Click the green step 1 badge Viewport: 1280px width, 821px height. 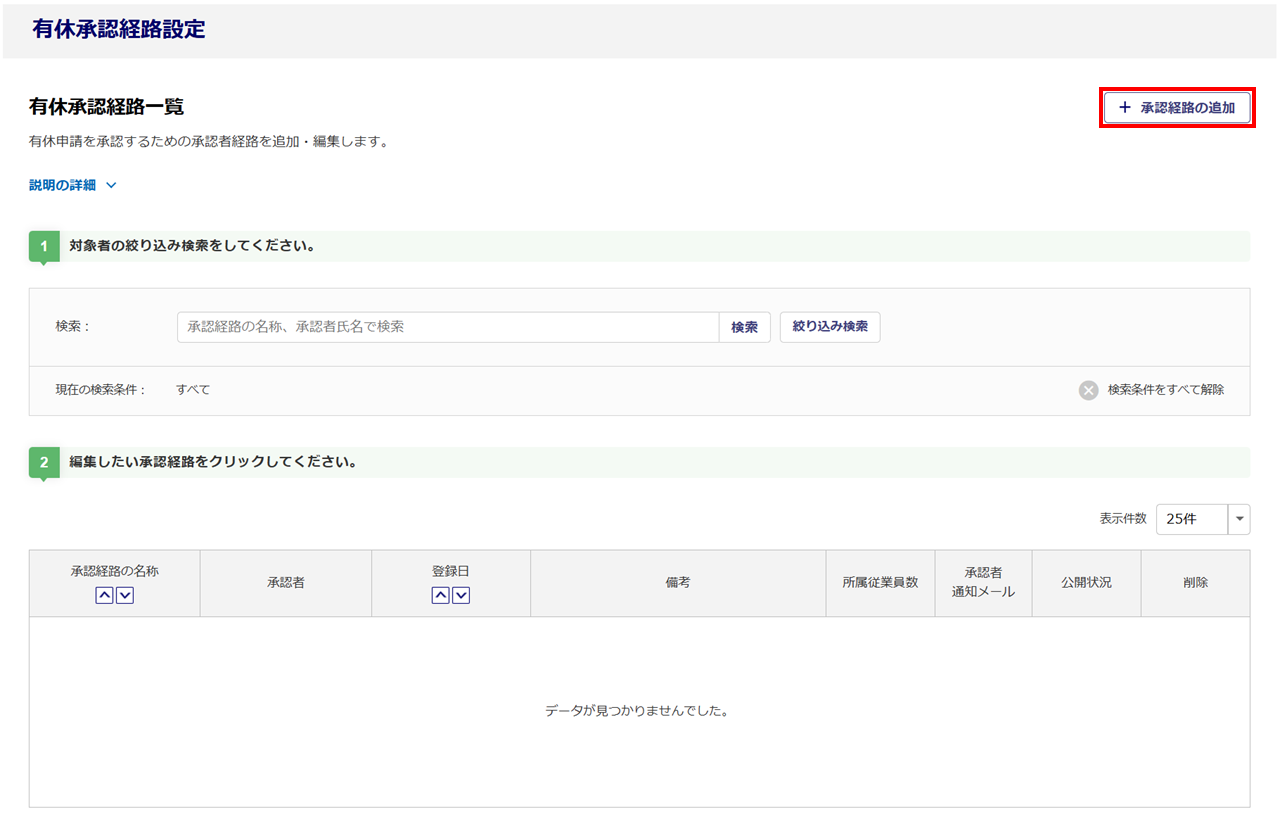pyautogui.click(x=44, y=246)
